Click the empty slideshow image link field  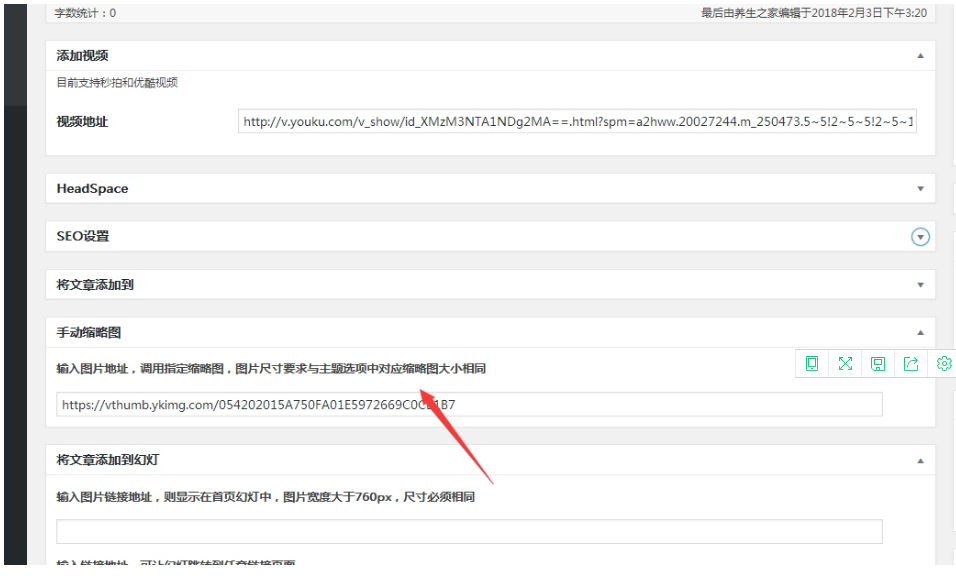[x=469, y=532]
